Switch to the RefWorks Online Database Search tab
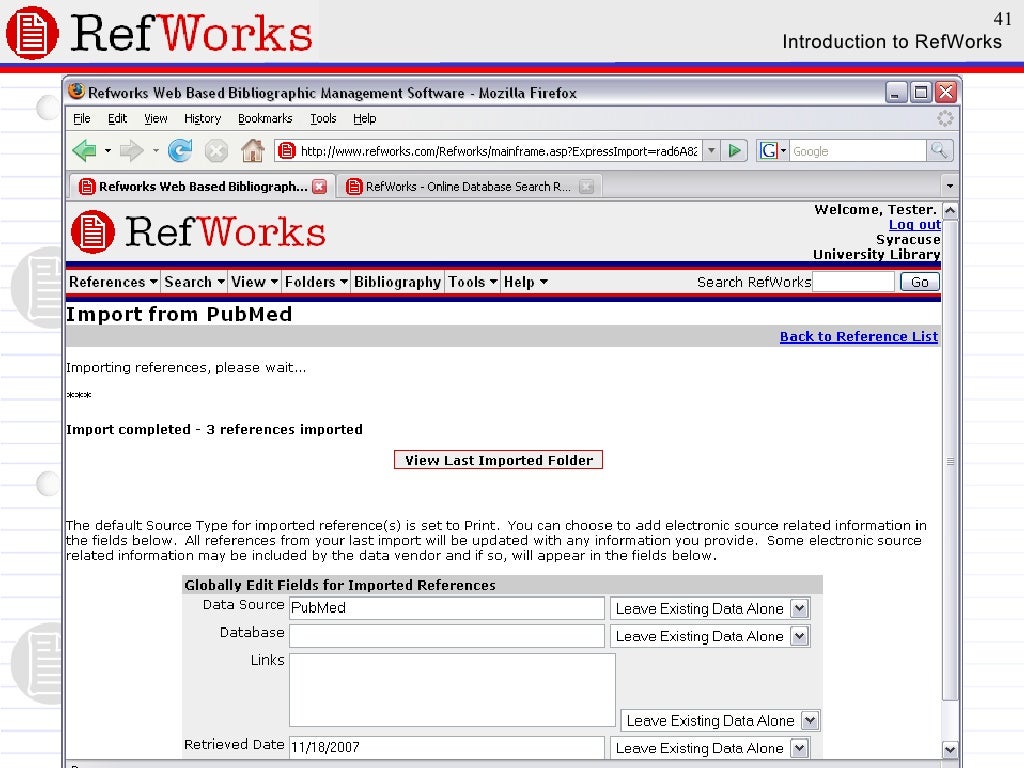Viewport: 1024px width, 768px height. click(x=469, y=187)
